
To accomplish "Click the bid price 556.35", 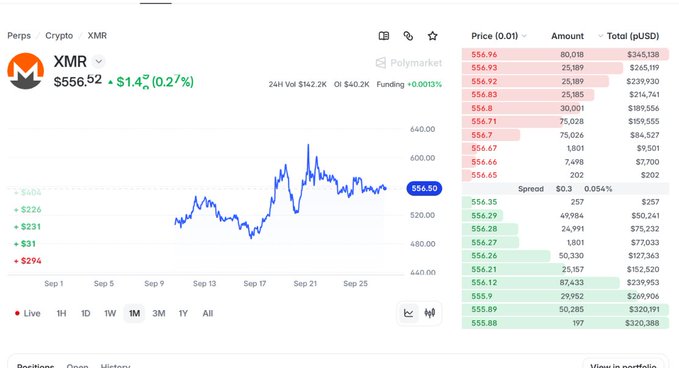I will pos(484,202).
